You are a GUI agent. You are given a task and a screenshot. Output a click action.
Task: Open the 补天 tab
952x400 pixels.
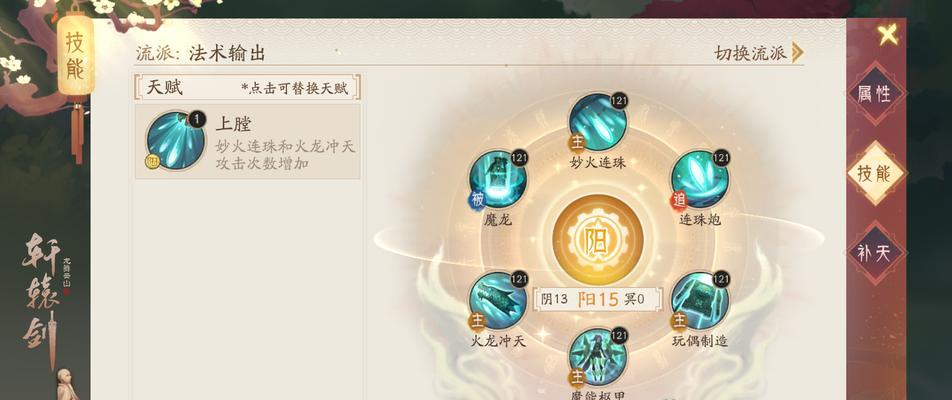click(x=874, y=253)
